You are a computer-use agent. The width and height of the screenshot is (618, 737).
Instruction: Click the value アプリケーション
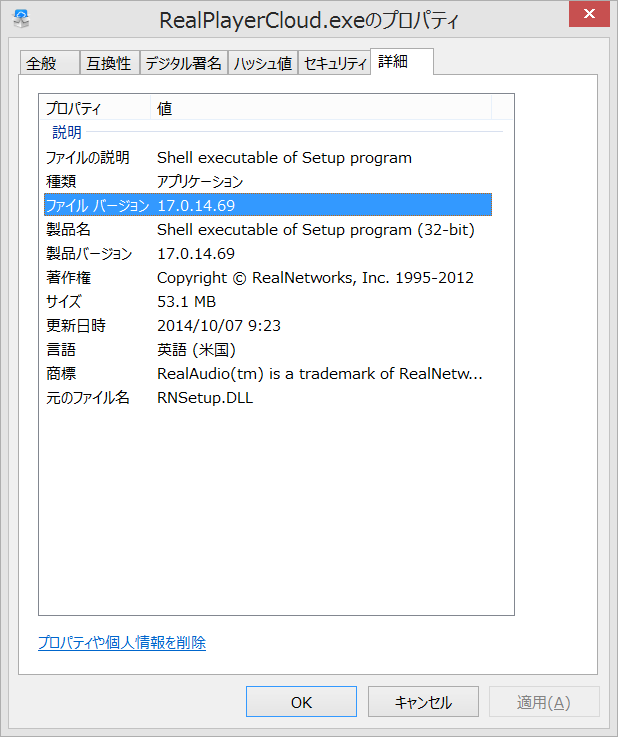(200, 181)
